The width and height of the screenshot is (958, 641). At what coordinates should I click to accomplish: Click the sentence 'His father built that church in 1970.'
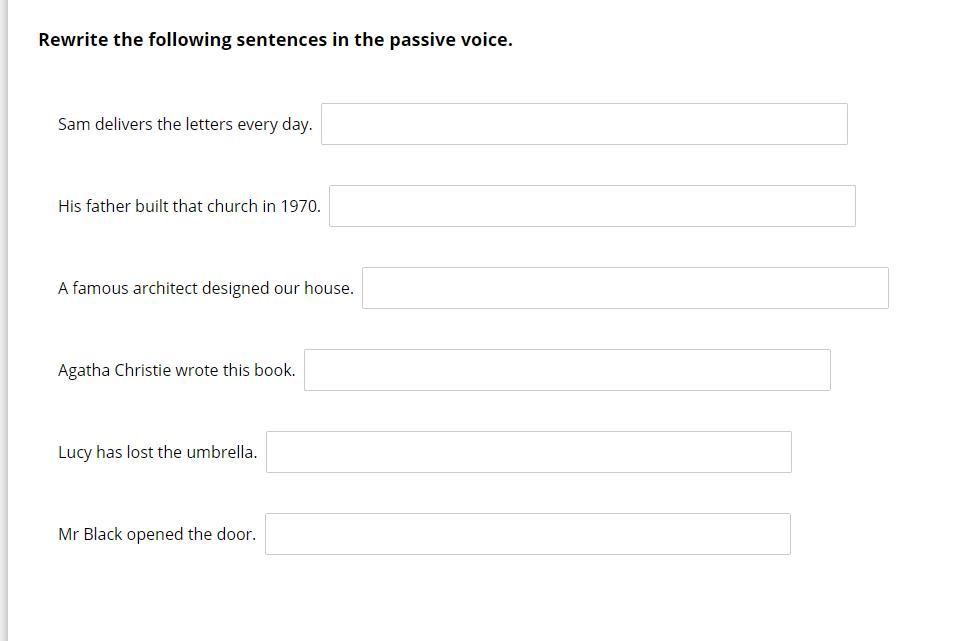[189, 207]
